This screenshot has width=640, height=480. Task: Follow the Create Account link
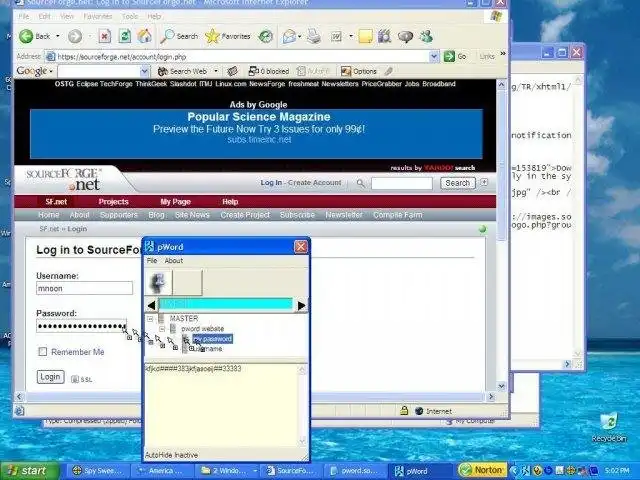[314, 183]
